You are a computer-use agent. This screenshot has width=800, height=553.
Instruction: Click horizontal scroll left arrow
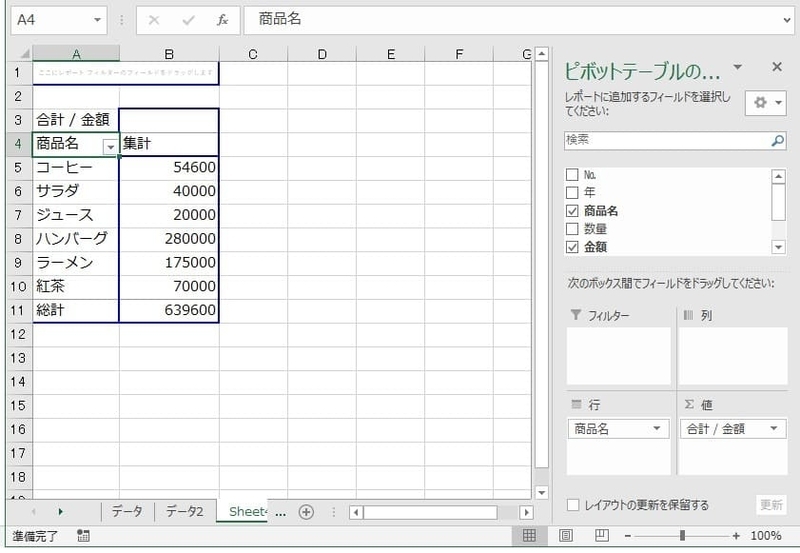click(x=356, y=512)
